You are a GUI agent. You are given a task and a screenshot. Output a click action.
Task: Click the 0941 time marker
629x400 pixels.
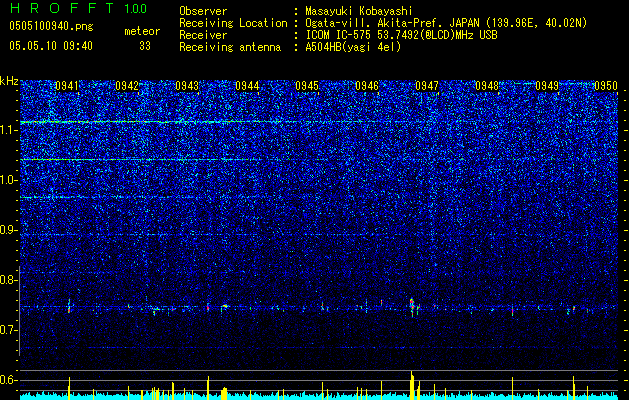[x=67, y=86]
